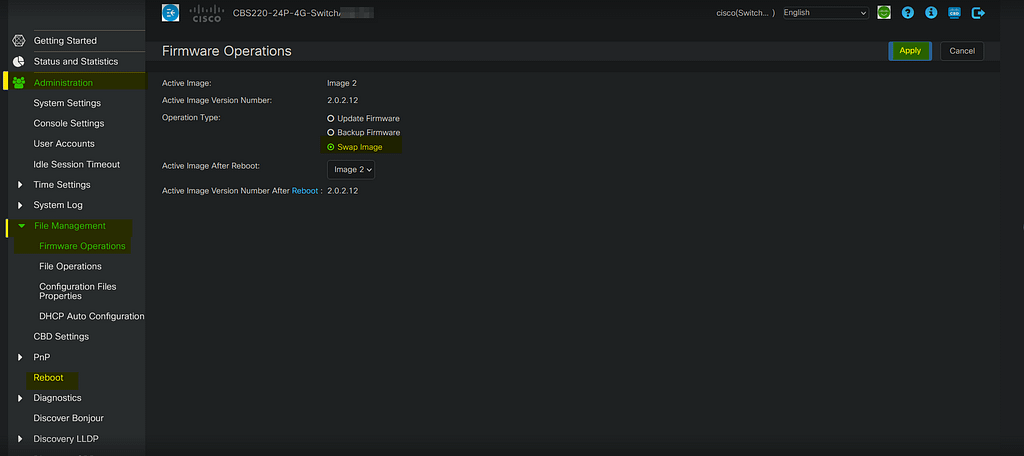Click the Status and Statistics pie icon
The height and width of the screenshot is (456, 1024).
point(18,62)
